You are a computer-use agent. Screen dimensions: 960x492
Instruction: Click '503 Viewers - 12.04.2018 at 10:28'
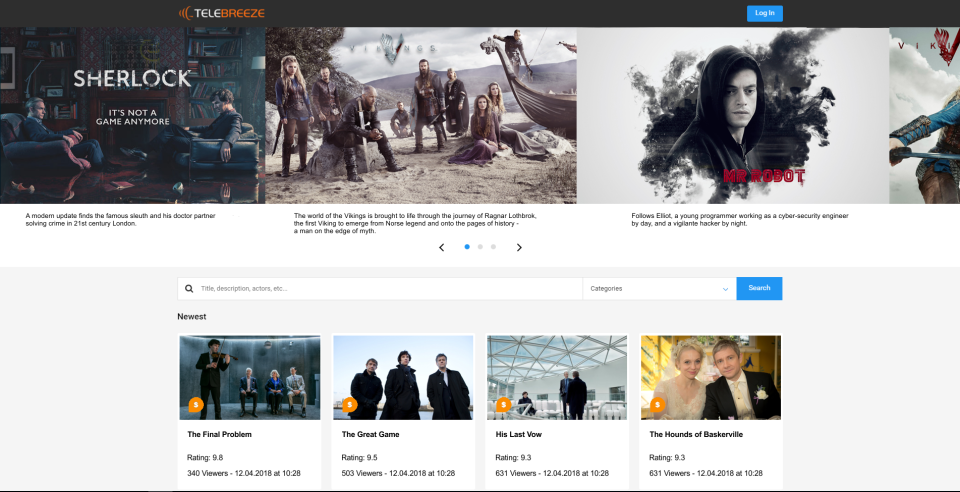coord(398,474)
